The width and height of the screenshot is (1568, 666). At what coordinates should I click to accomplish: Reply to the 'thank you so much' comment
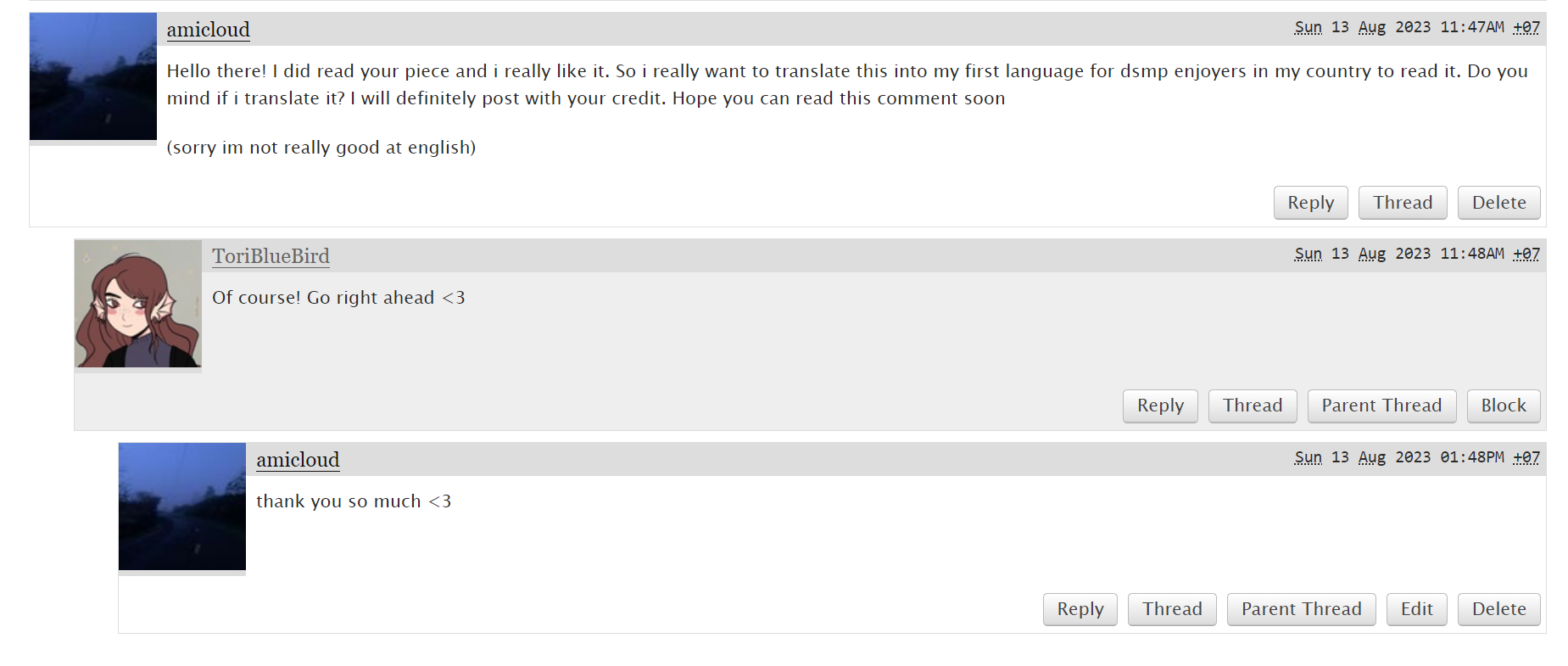click(1080, 609)
